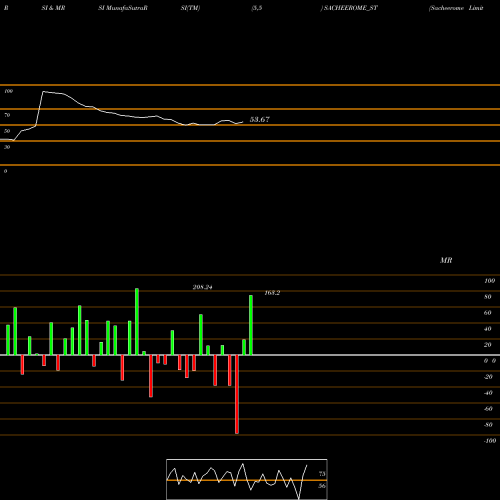
Task: Click the 70 level label on RSI axis
Action: click(x=7, y=115)
